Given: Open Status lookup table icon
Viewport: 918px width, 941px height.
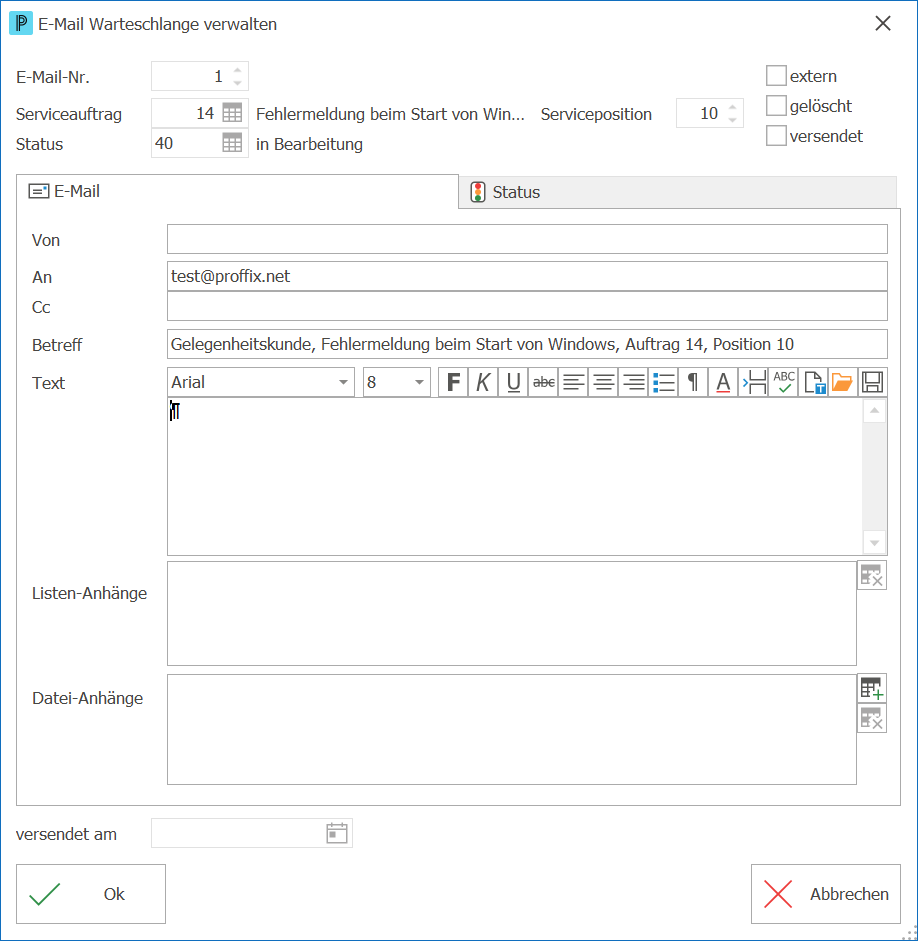Looking at the screenshot, I should pos(232,143).
